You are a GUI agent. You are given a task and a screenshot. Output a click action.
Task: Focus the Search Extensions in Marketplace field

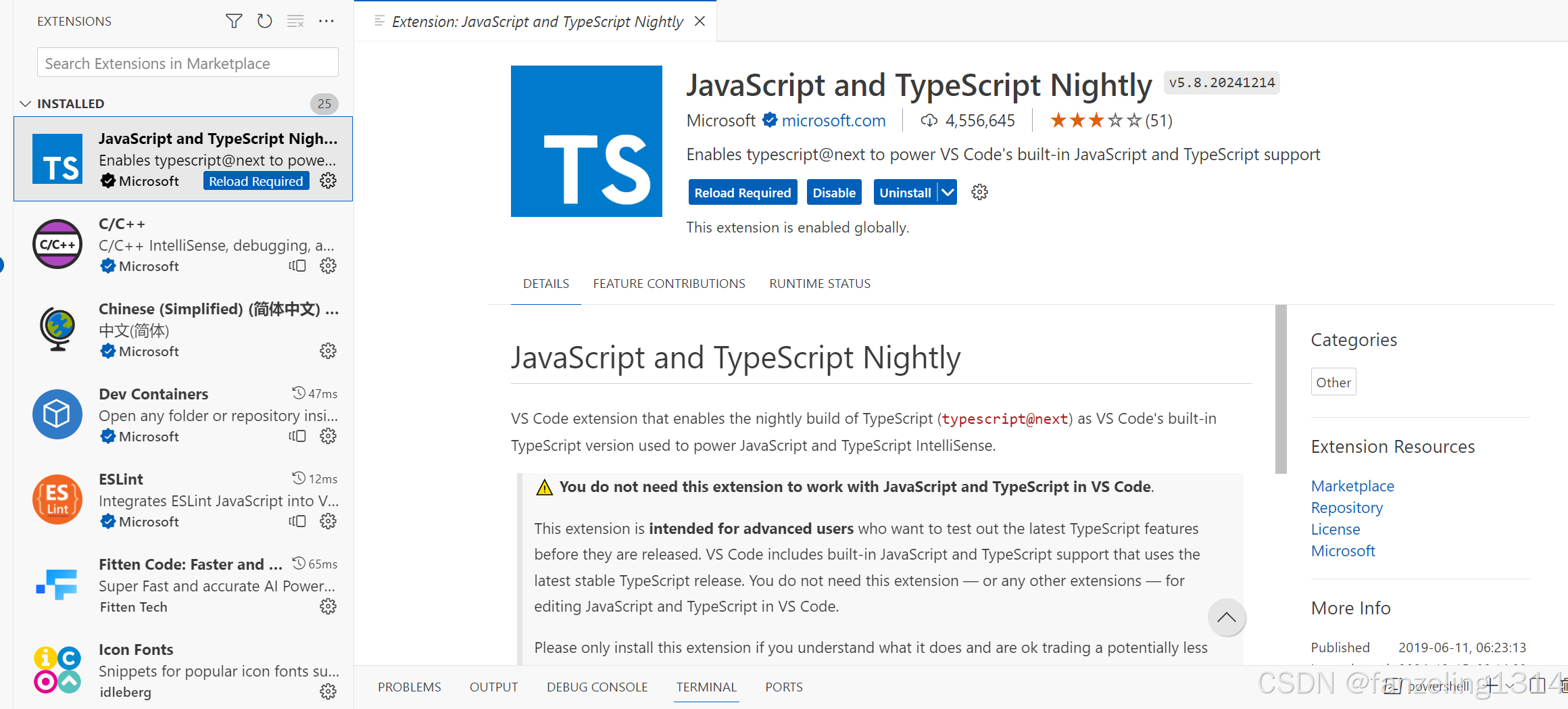coord(188,63)
